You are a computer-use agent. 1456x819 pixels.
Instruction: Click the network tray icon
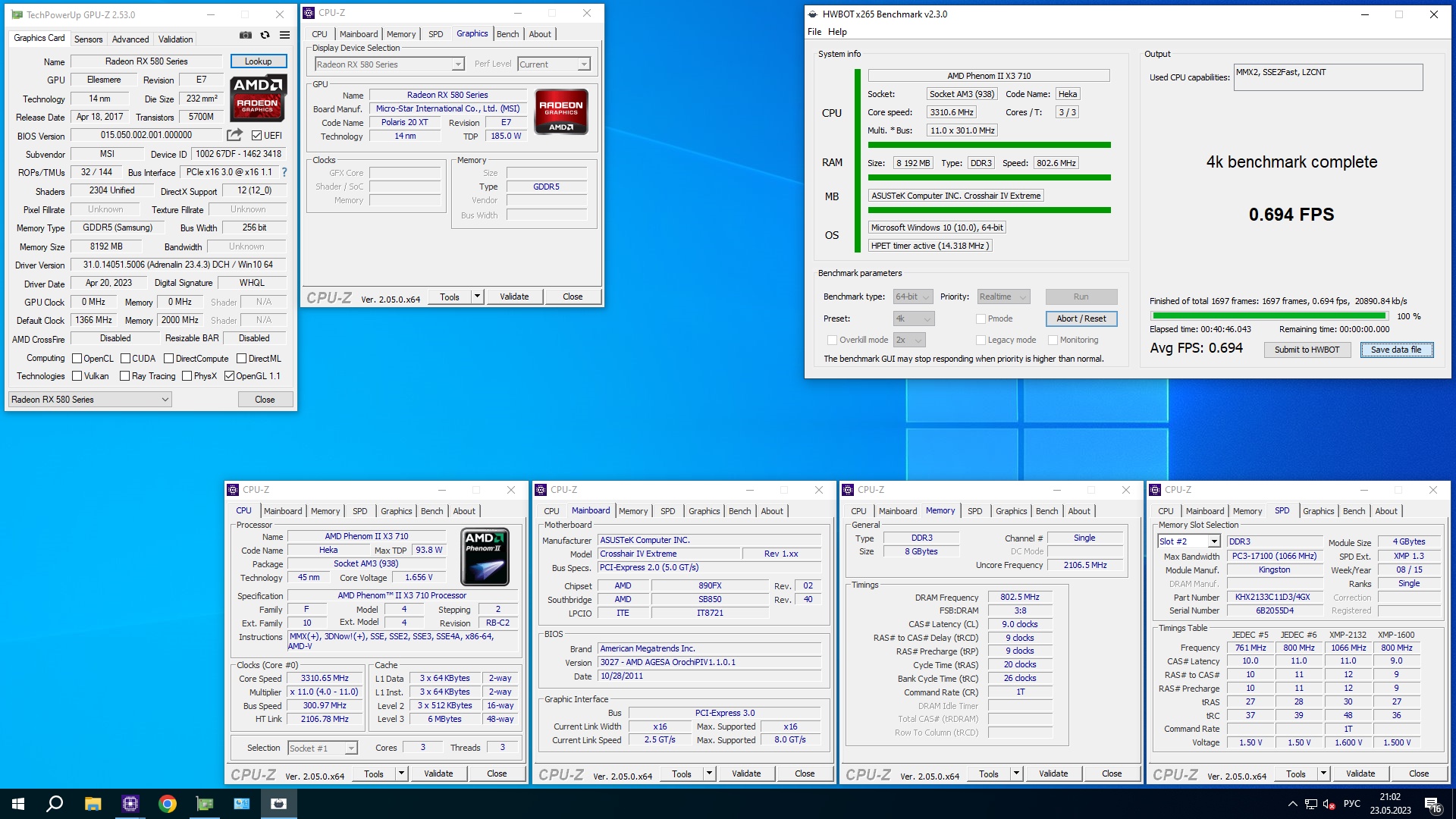(x=1310, y=804)
